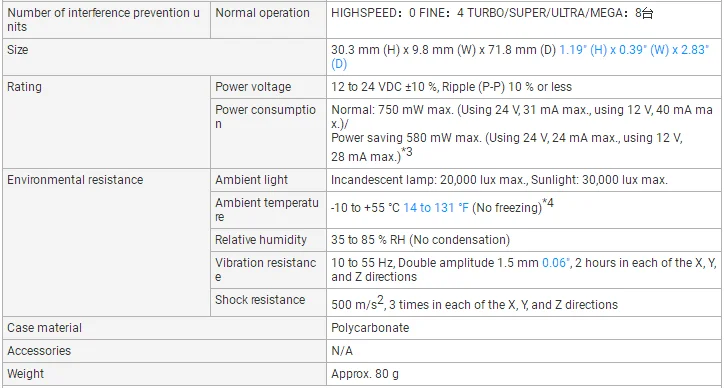This screenshot has width=725, height=388.
Task: Click the Environmental resistance heading cell
Action: 75,179
